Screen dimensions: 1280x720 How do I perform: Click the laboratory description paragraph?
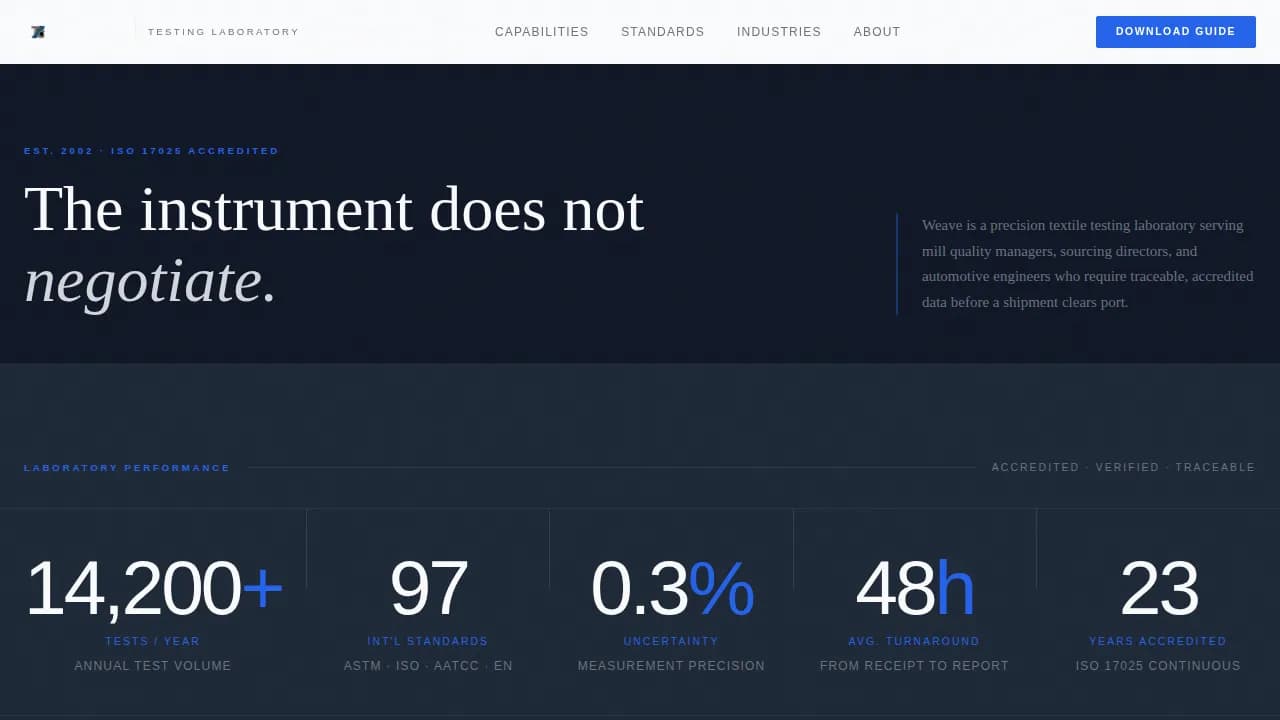click(1087, 263)
